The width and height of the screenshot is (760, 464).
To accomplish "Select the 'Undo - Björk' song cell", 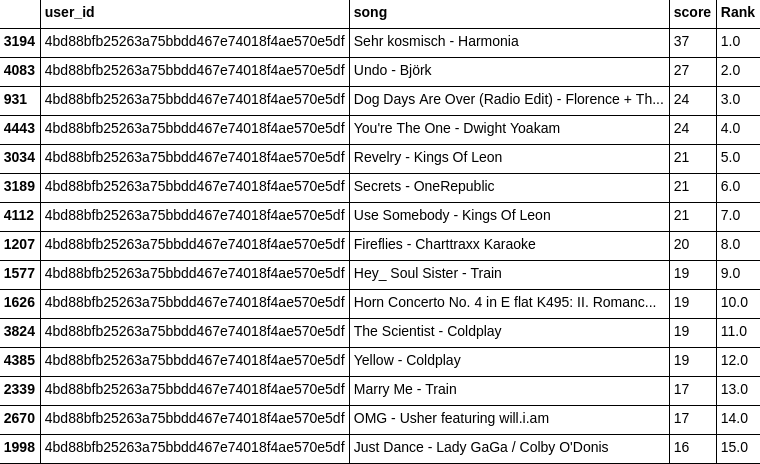I will tap(393, 71).
